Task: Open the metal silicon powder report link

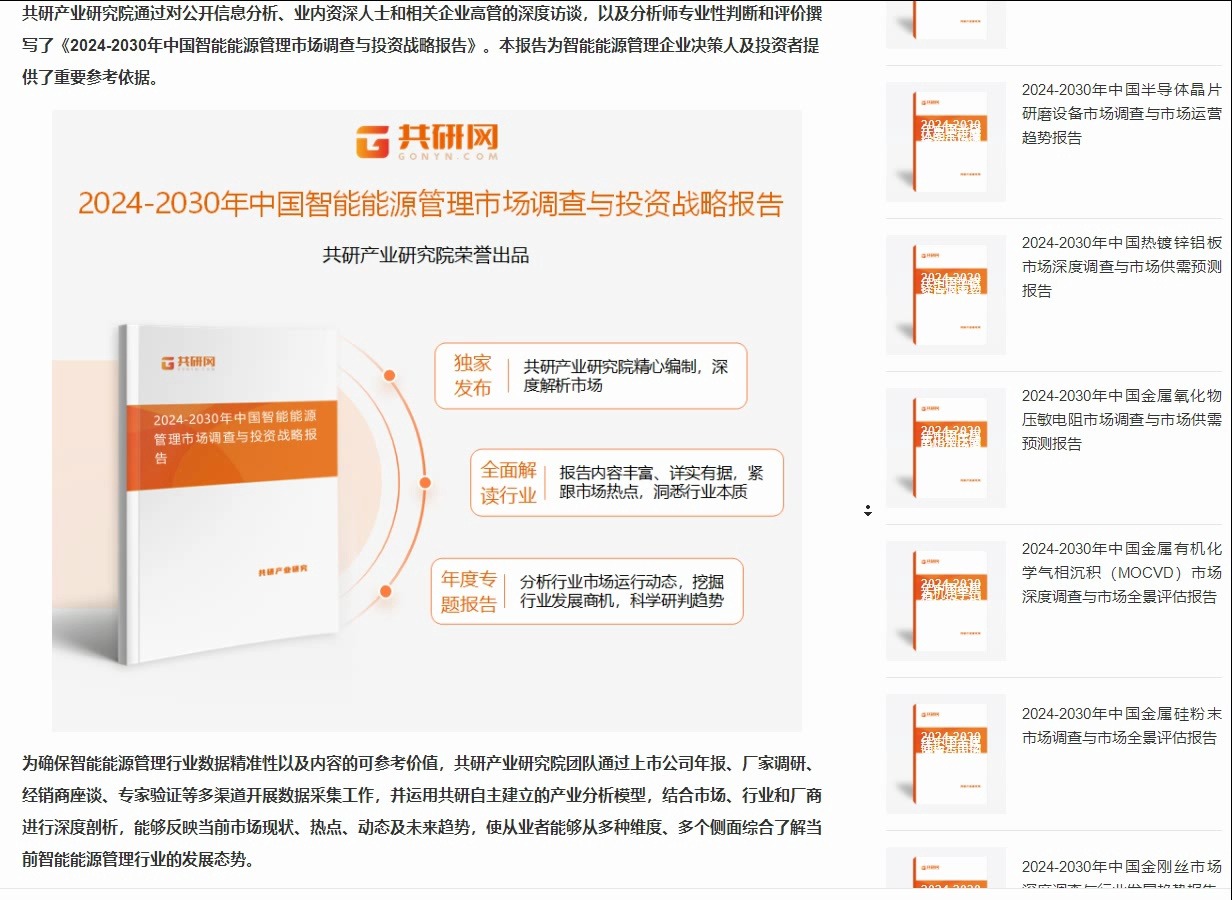Action: pos(1121,726)
